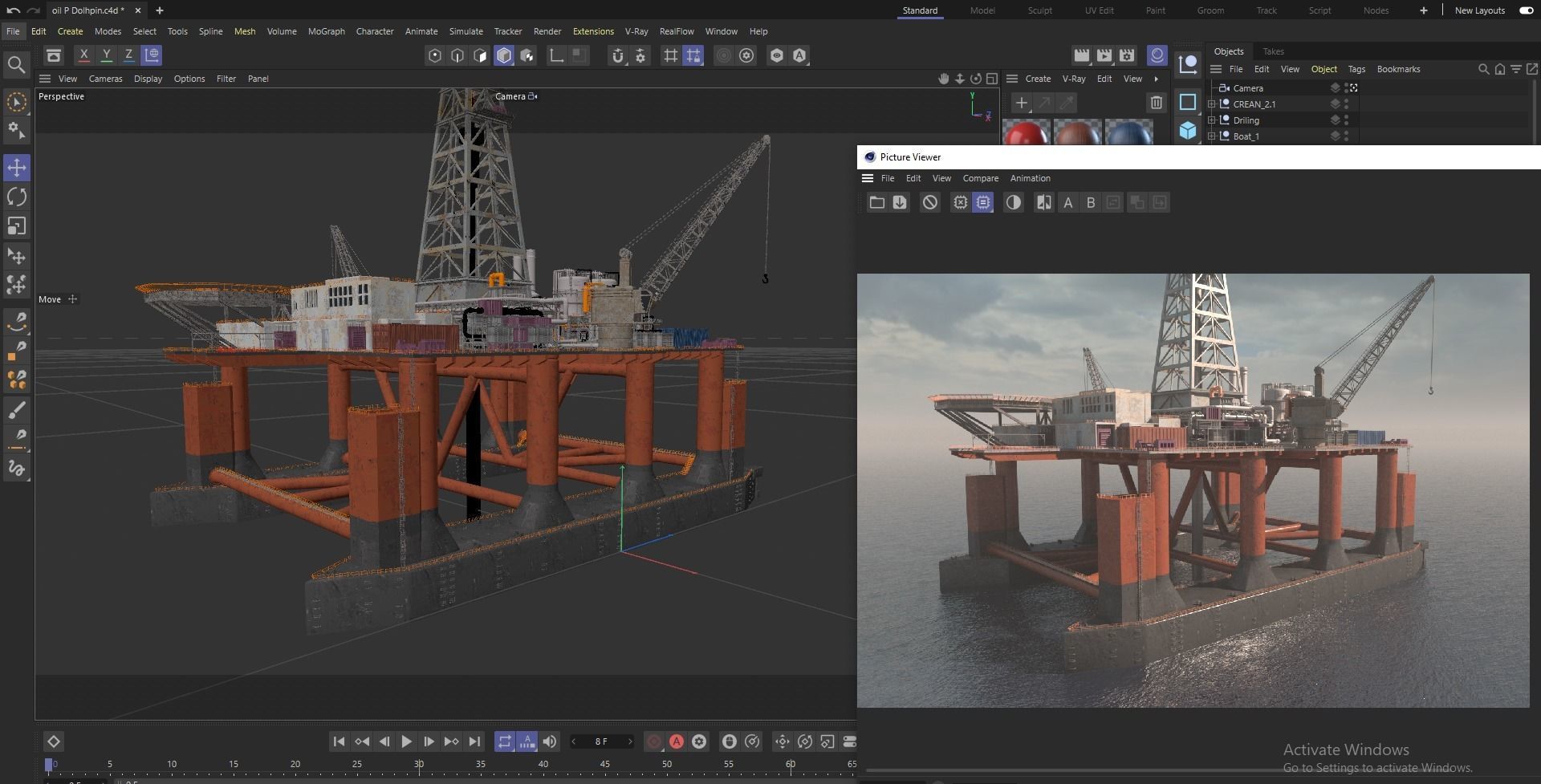
Task: Switch to the Sculpt layout tab
Action: 1040,10
